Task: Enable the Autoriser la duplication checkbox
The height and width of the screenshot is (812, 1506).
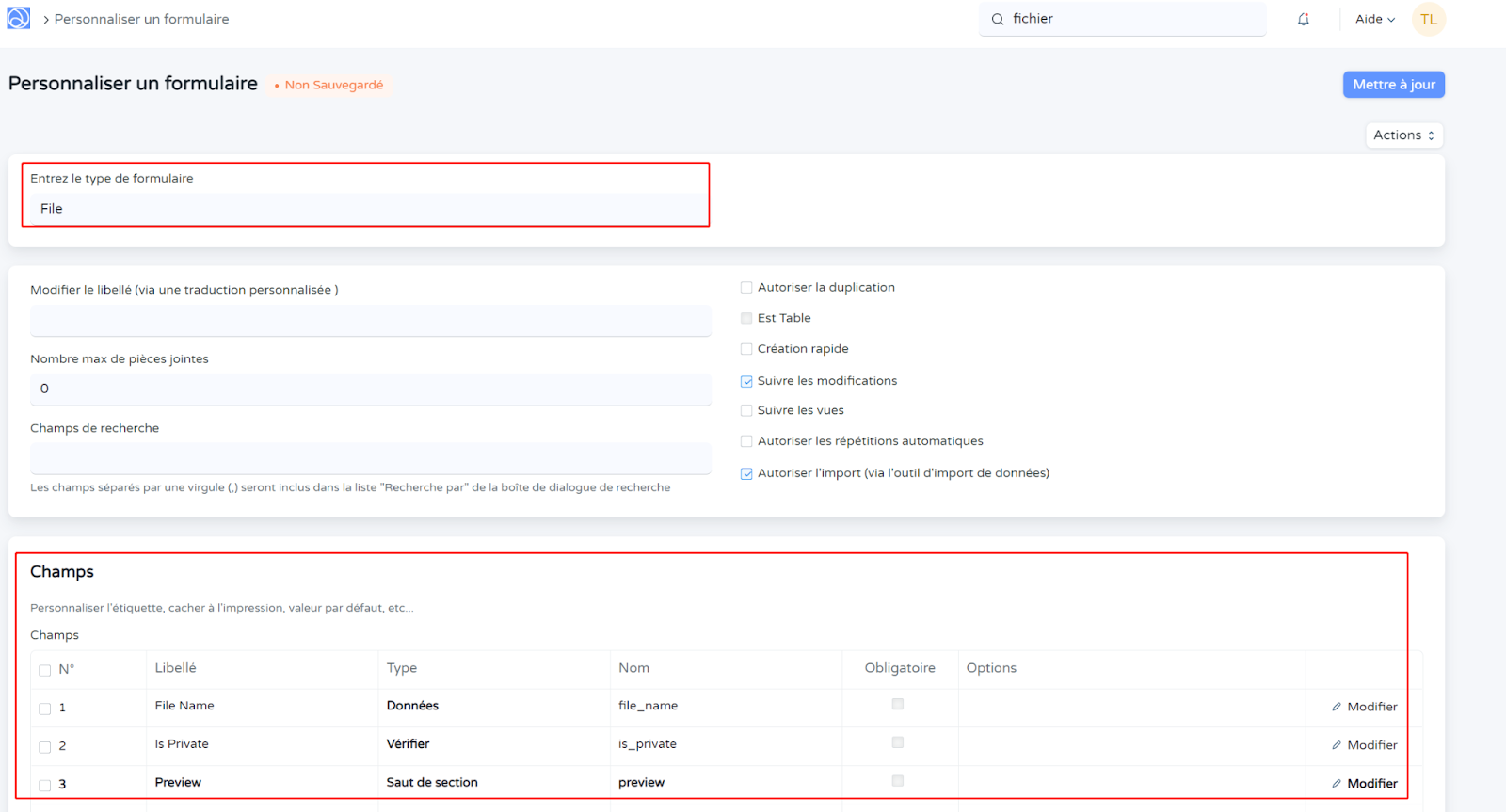Action: (746, 288)
